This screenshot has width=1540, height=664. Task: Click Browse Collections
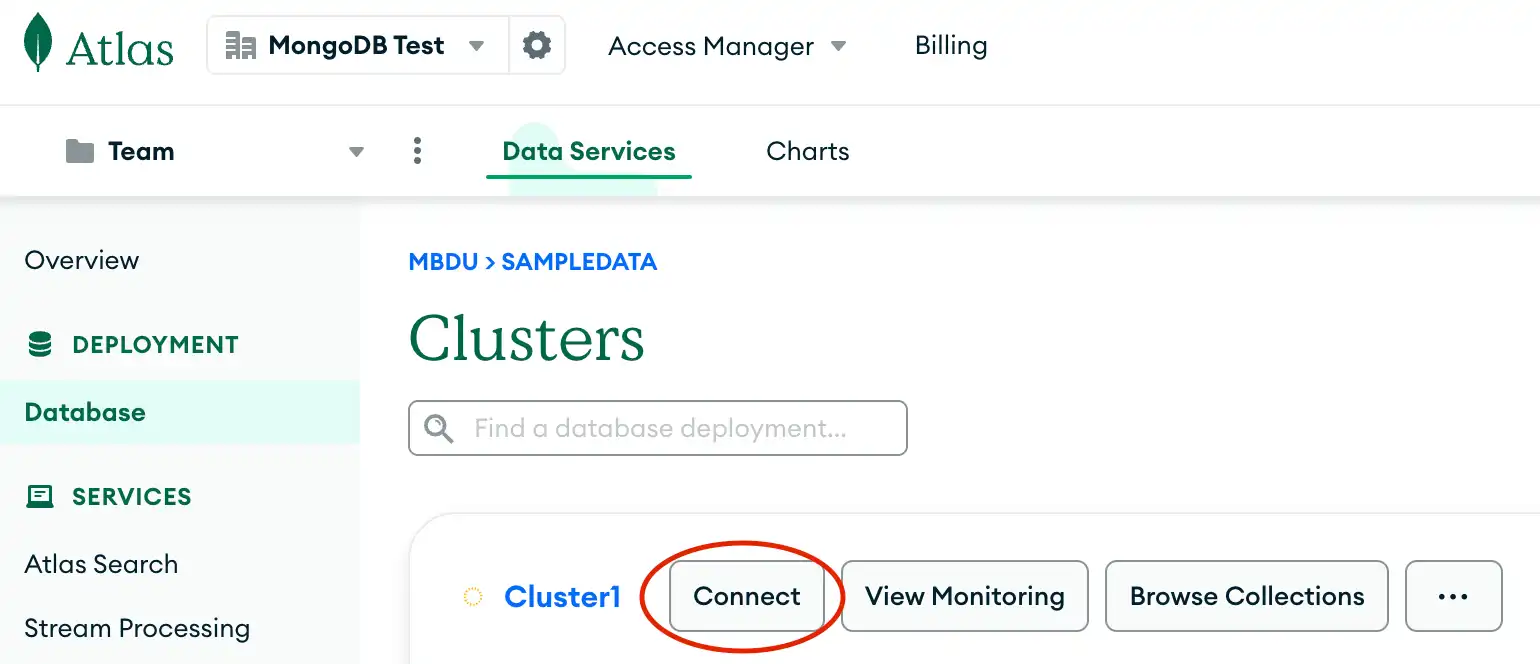tap(1246, 596)
